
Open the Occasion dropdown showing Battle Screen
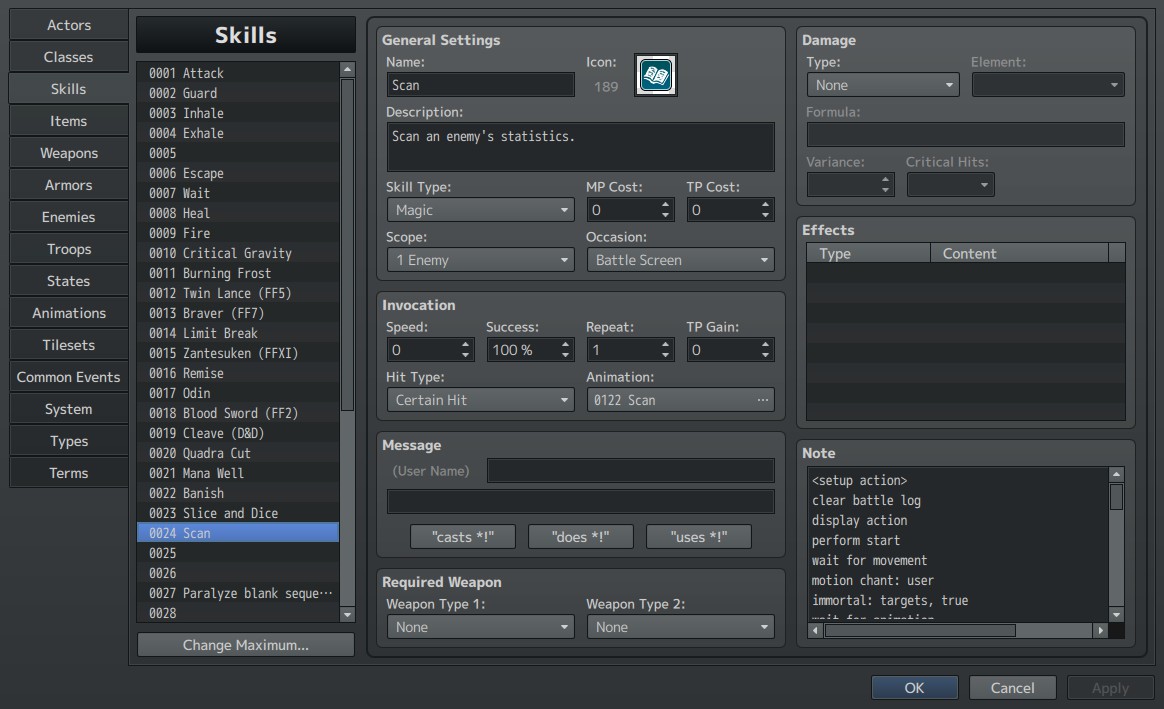tap(680, 260)
